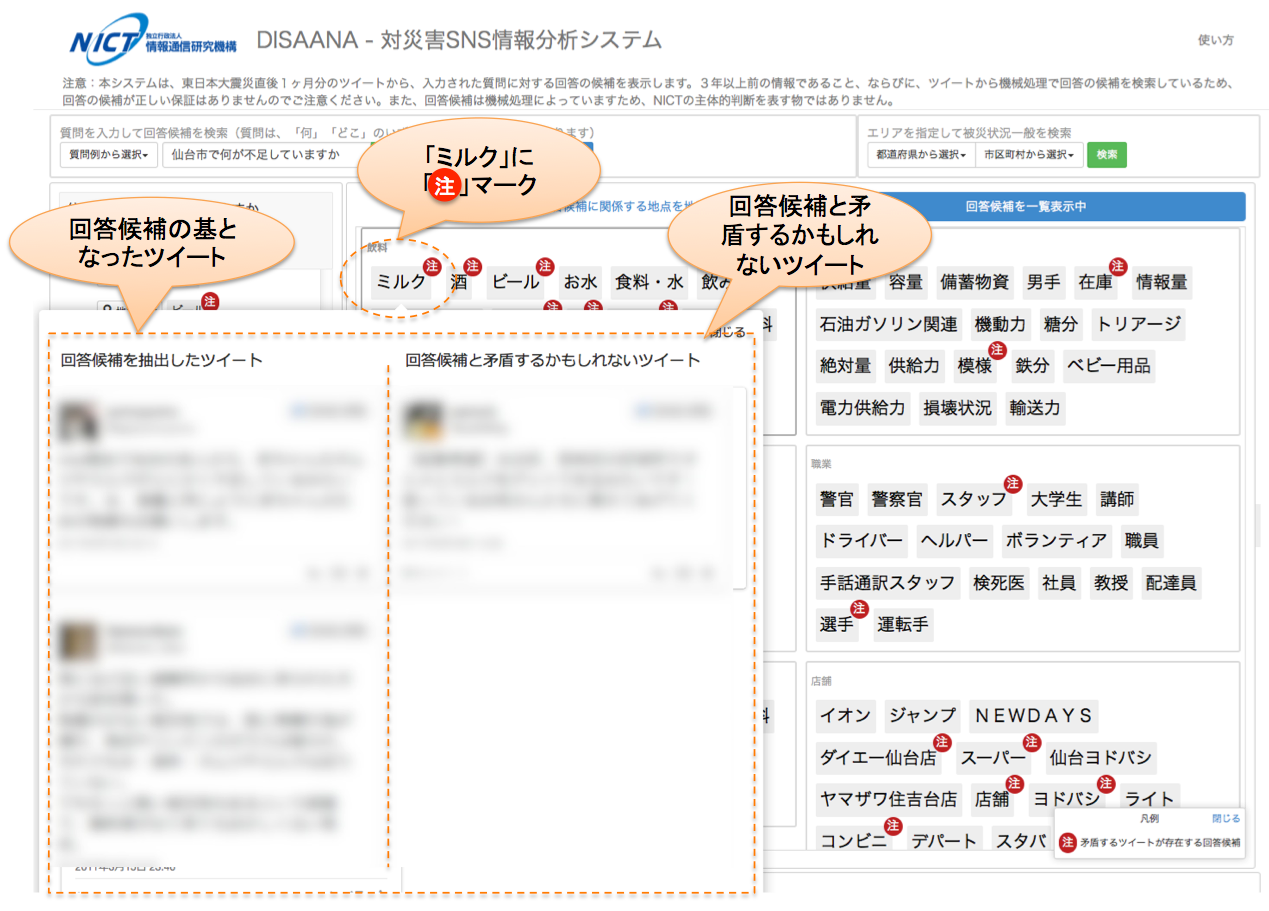Click the ヘルパー tag

click(954, 541)
